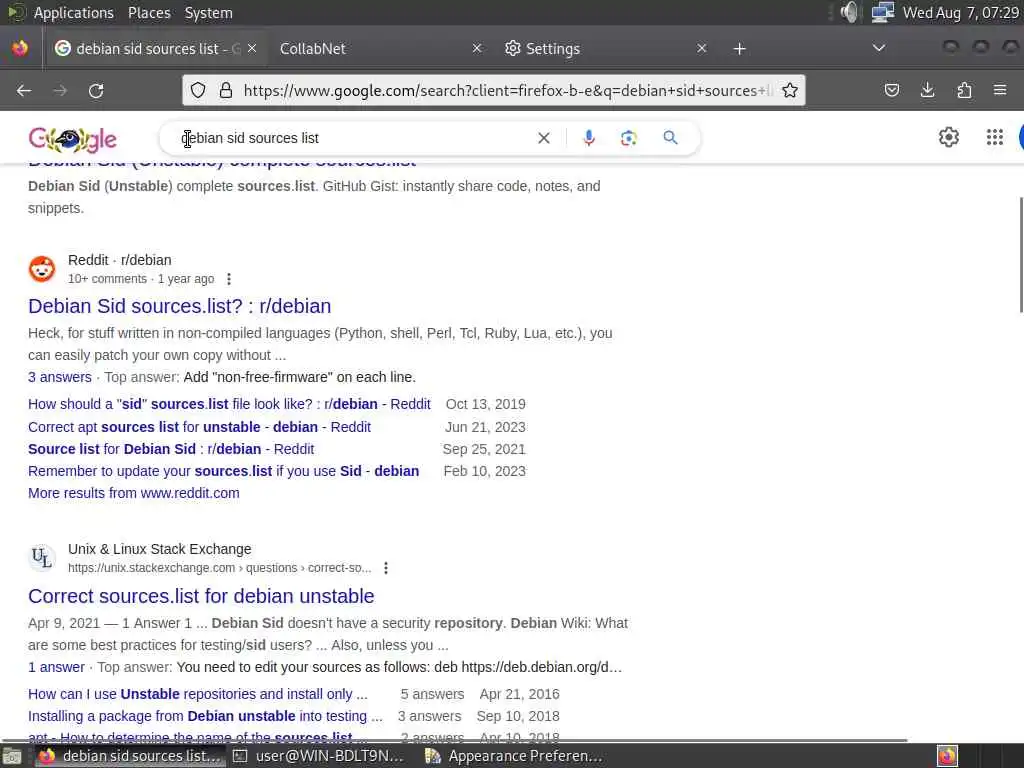Open the volume control in system tray
This screenshot has height=768, width=1024.
(x=849, y=12)
